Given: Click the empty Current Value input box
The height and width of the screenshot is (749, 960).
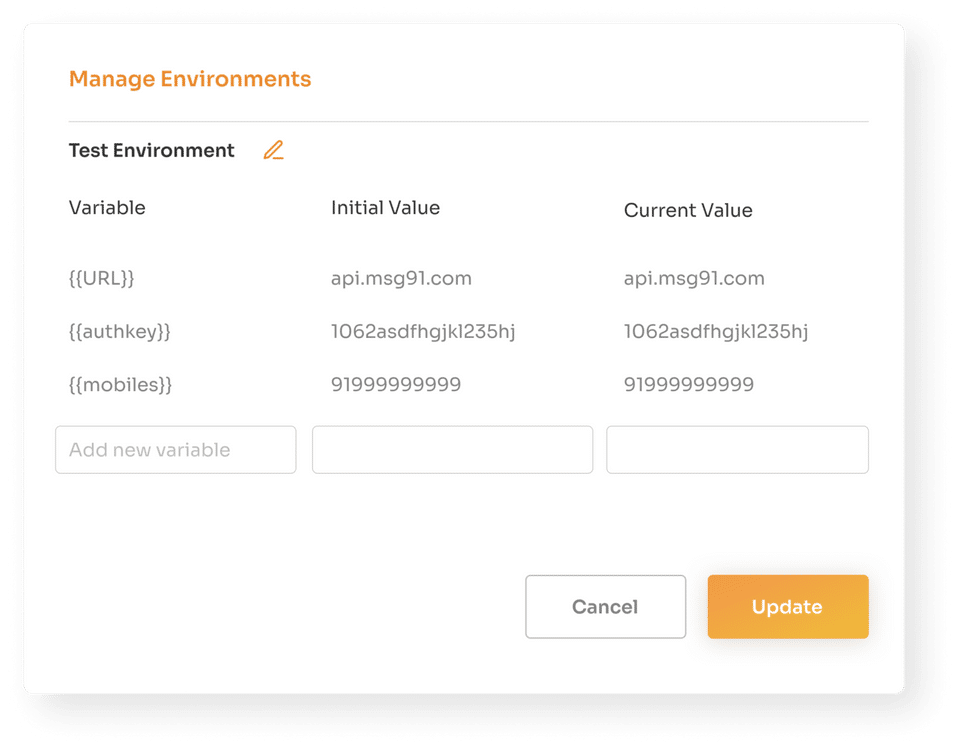Looking at the screenshot, I should click(737, 450).
